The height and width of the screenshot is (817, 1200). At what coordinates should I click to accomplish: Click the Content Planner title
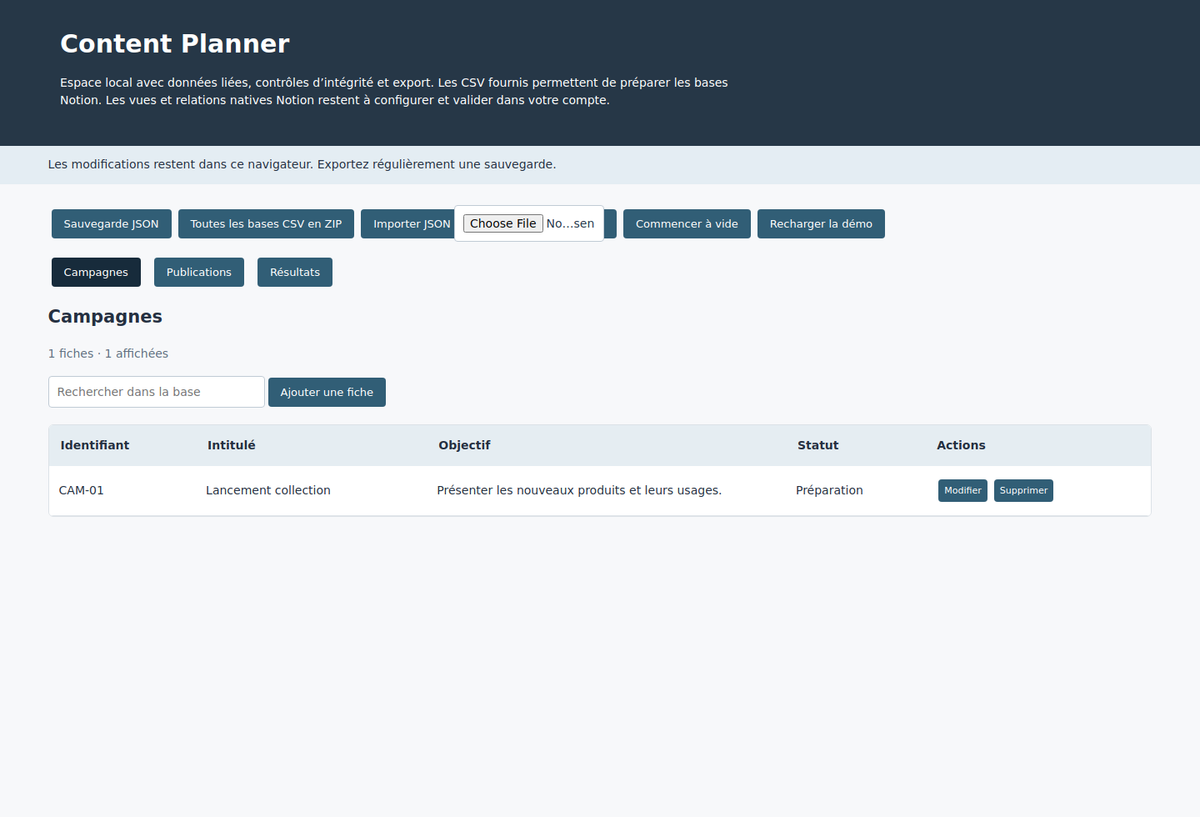click(x=175, y=44)
